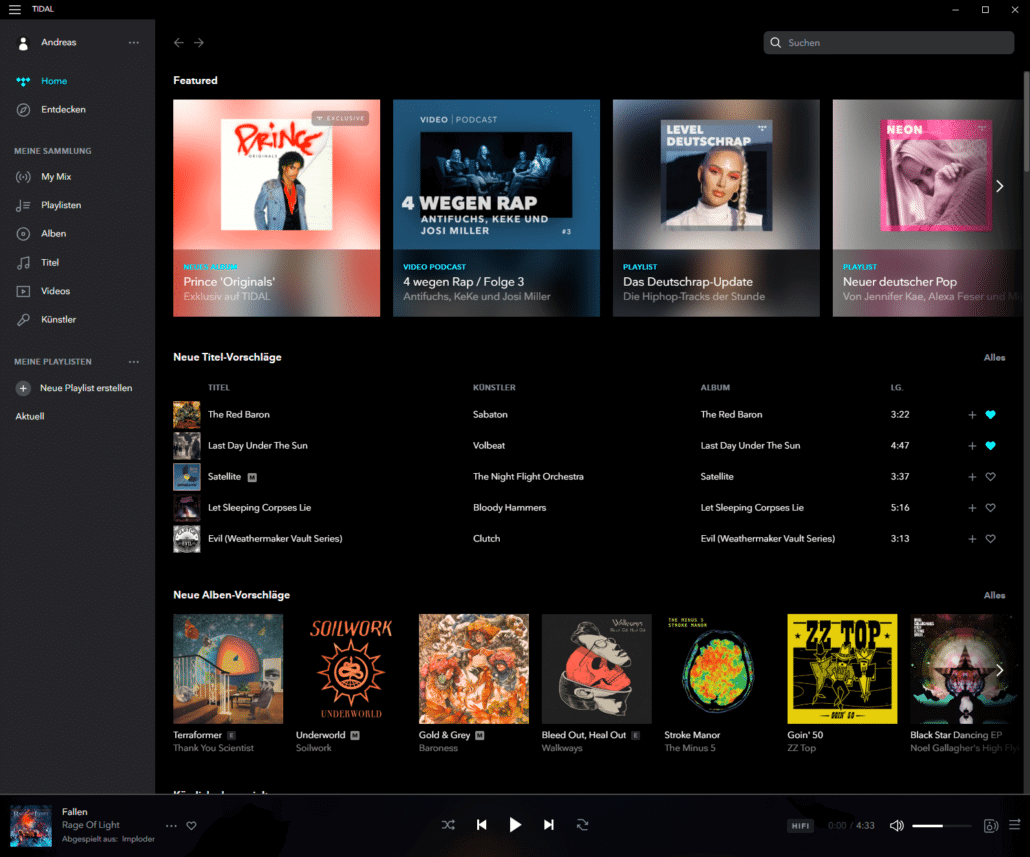Play the current track
The width and height of the screenshot is (1030, 857).
(x=515, y=825)
